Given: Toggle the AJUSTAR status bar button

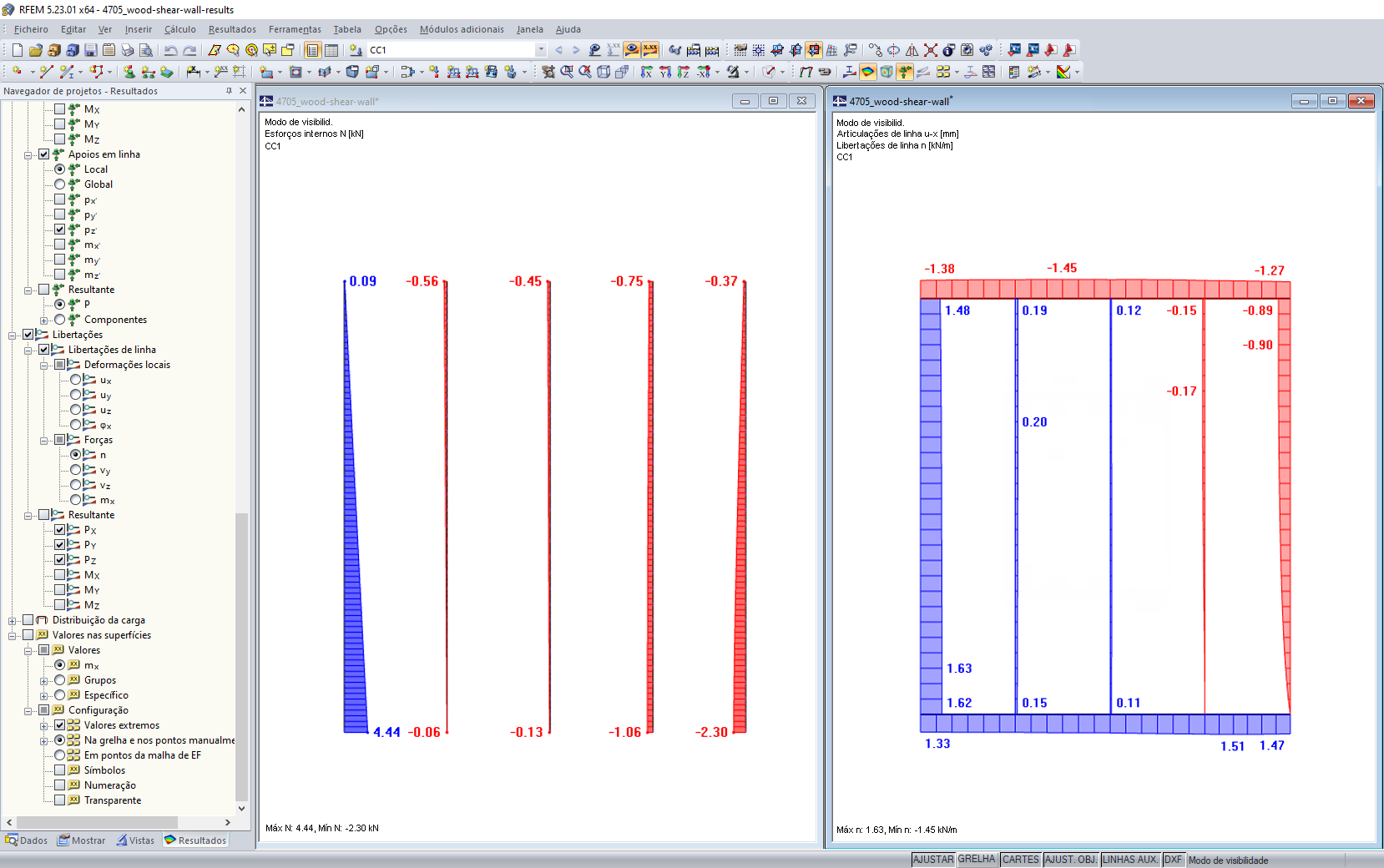Looking at the screenshot, I should click(x=933, y=860).
